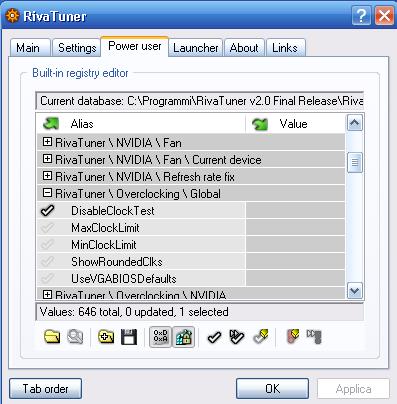
Task: Click the registry list scroll down arrow
Action: pos(354,291)
